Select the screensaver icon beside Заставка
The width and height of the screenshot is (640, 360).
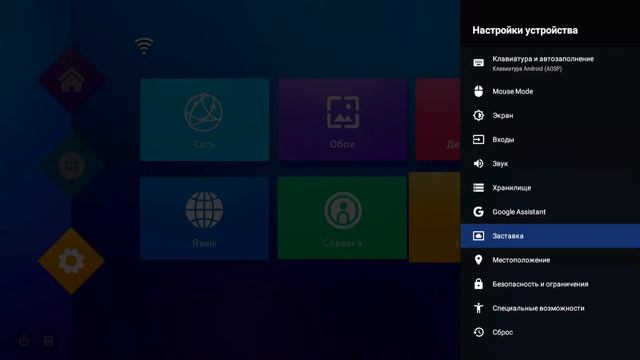(x=478, y=236)
